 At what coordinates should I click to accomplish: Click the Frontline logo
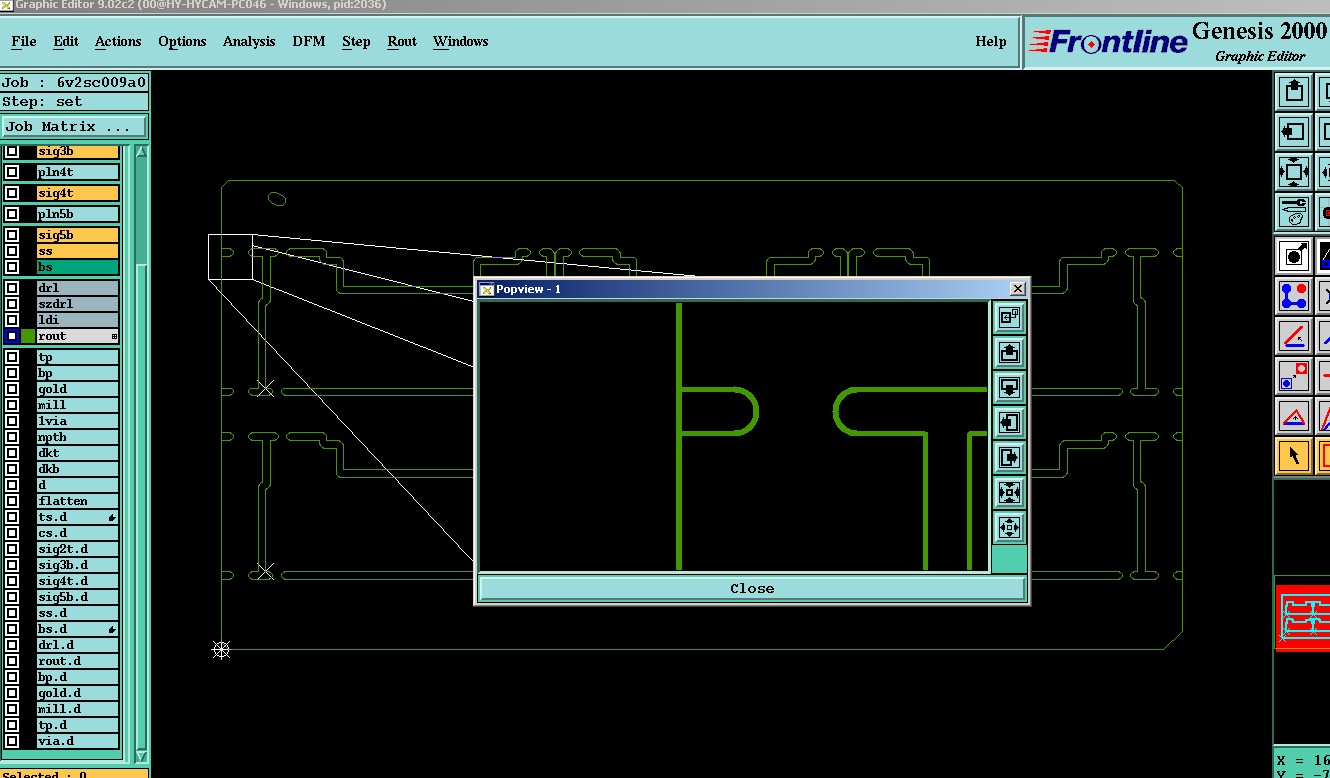[1108, 41]
